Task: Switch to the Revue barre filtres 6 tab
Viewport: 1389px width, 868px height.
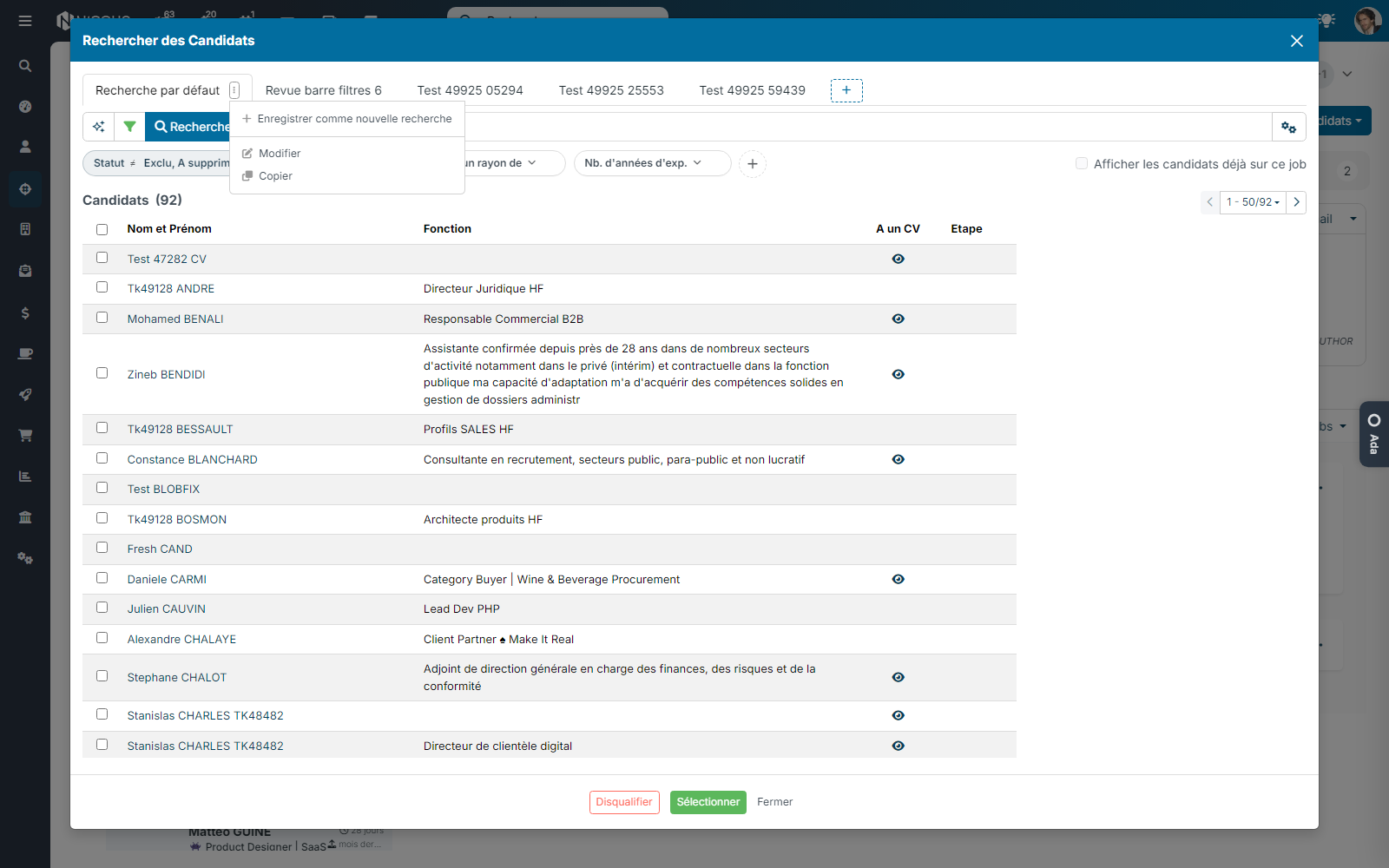Action: point(324,90)
